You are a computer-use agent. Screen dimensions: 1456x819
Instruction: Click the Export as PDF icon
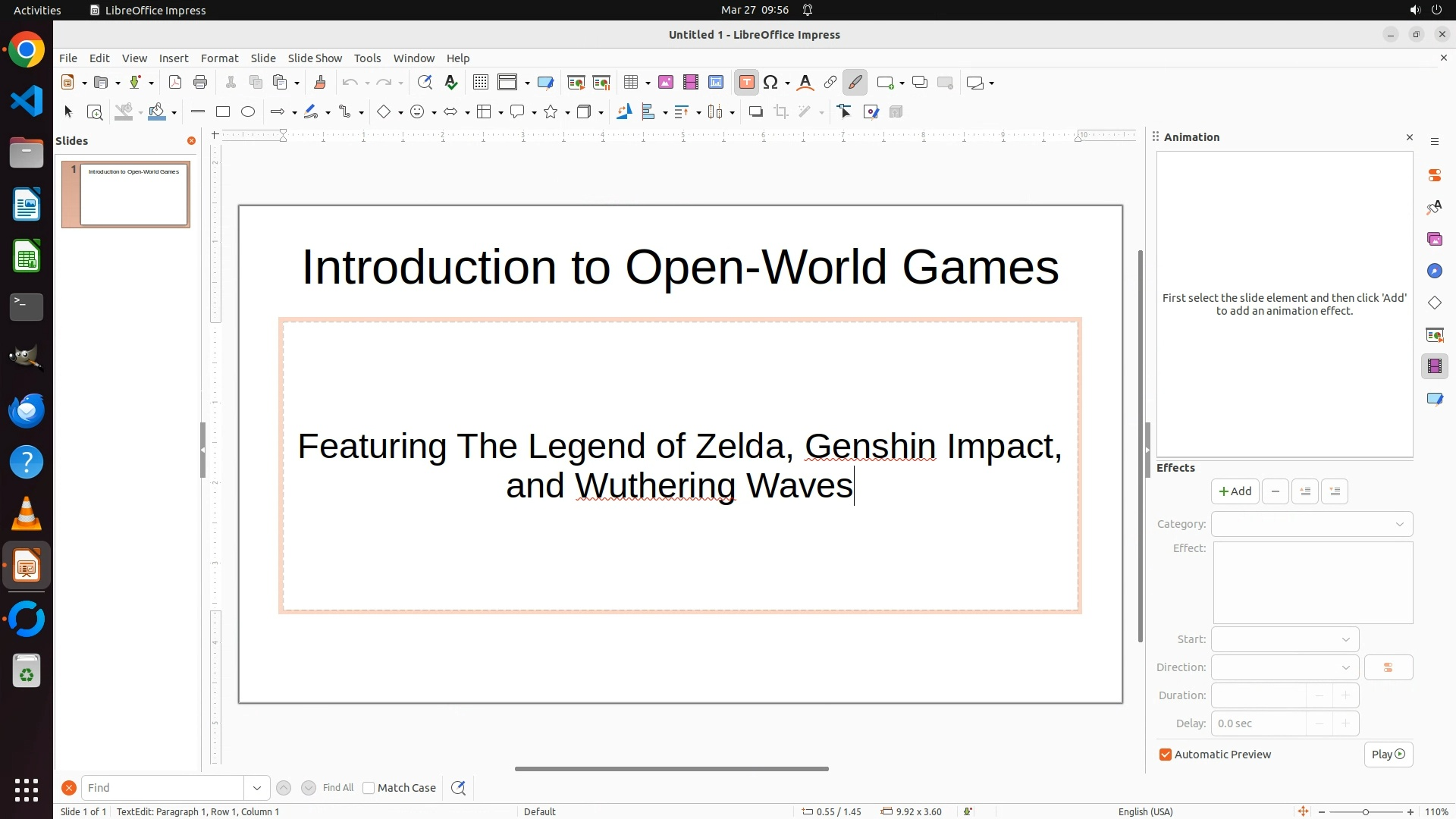point(175,83)
